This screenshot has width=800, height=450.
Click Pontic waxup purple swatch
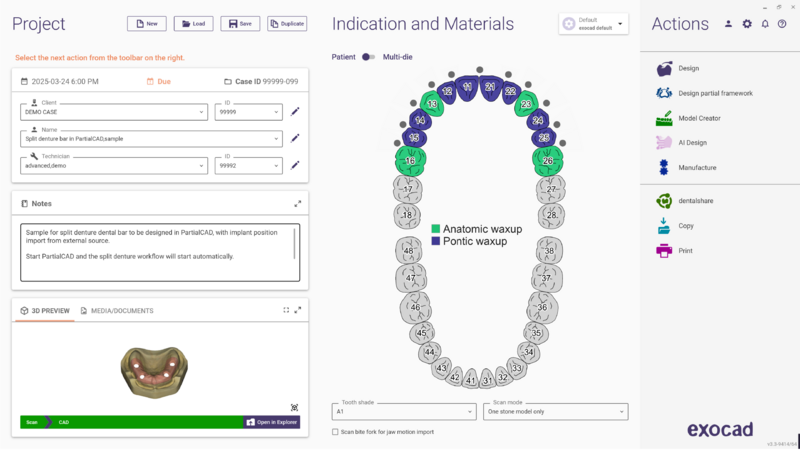pyautogui.click(x=436, y=241)
